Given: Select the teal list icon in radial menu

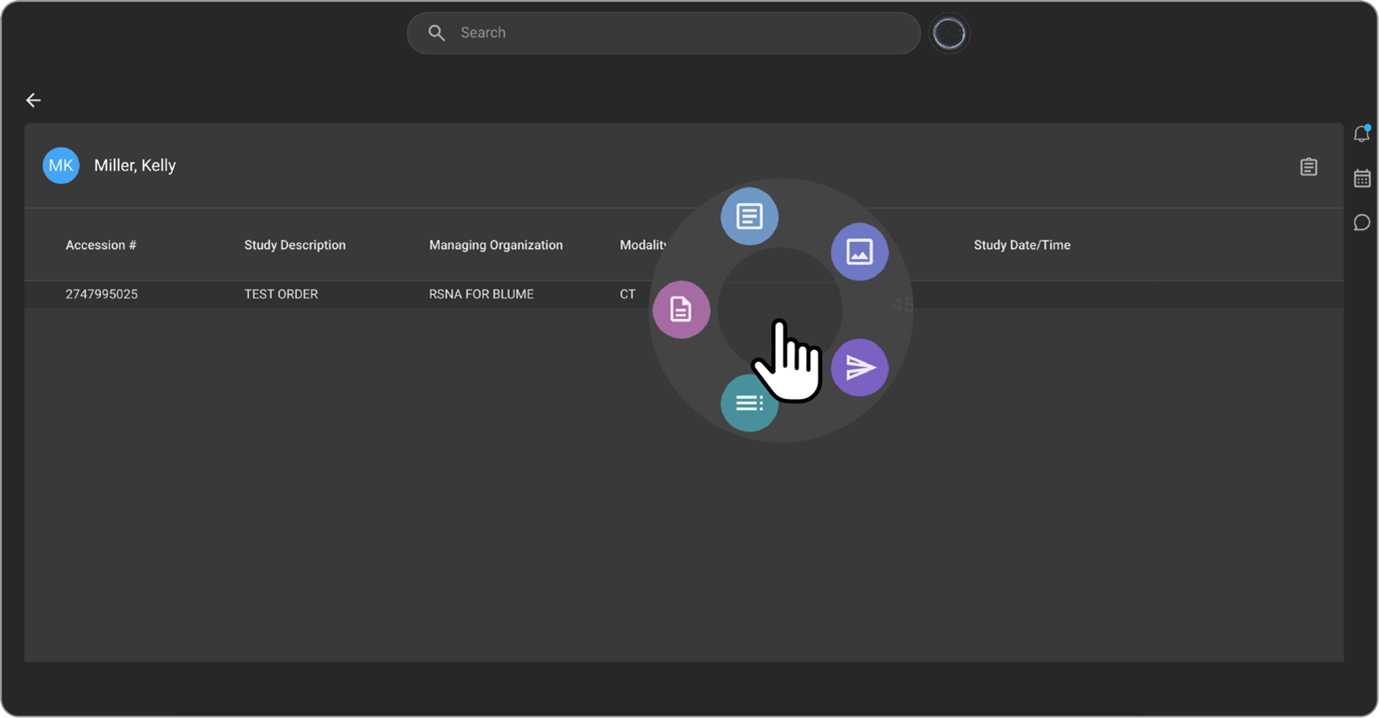Looking at the screenshot, I should point(749,403).
